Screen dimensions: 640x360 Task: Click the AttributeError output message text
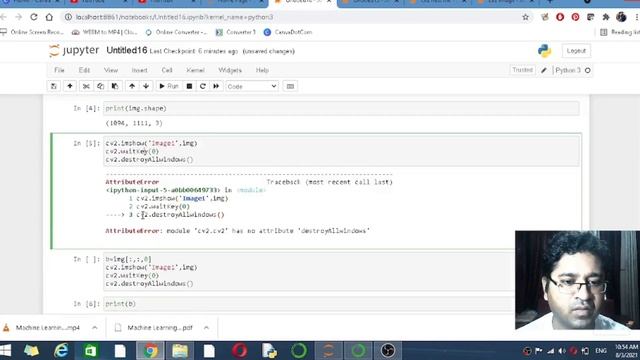(x=238, y=231)
